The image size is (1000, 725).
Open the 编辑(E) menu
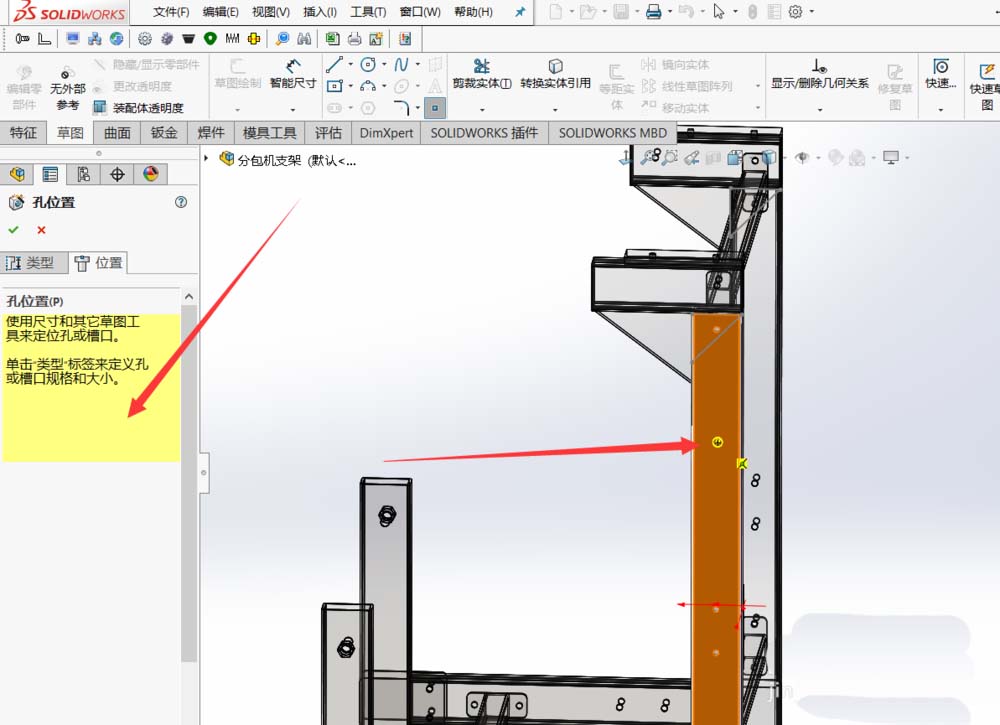pyautogui.click(x=220, y=12)
